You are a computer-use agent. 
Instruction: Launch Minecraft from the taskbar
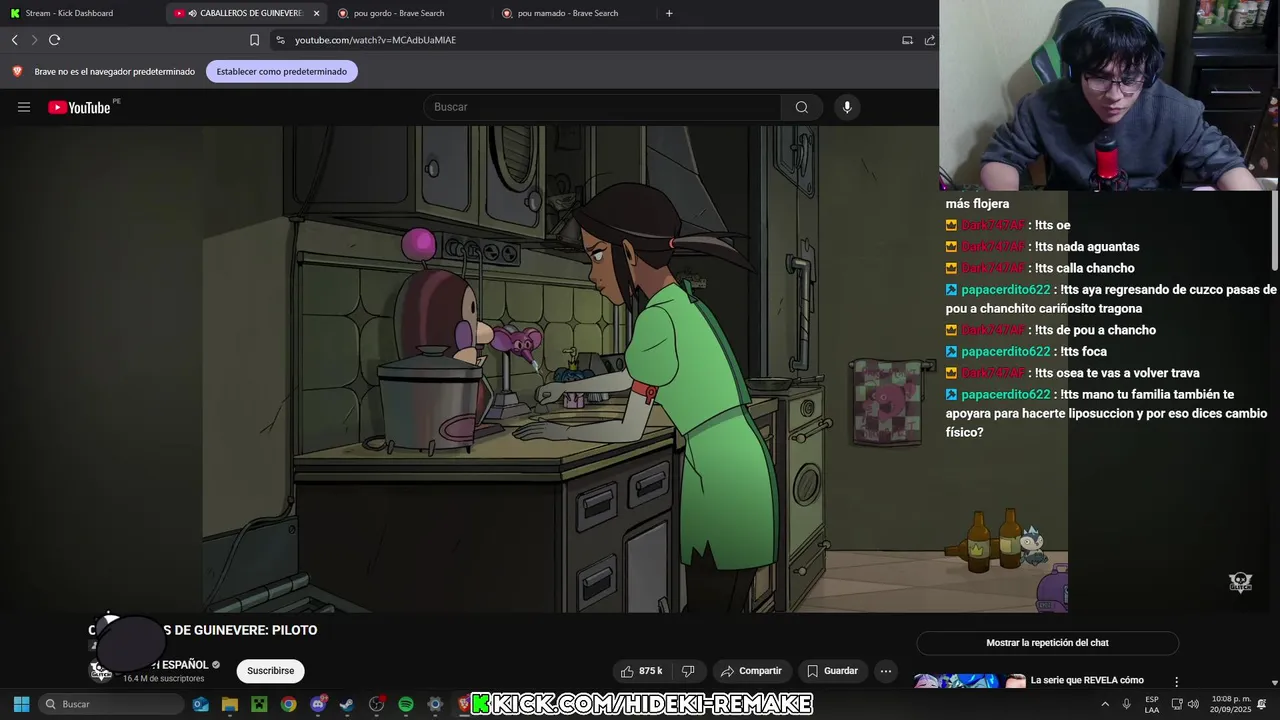[259, 704]
